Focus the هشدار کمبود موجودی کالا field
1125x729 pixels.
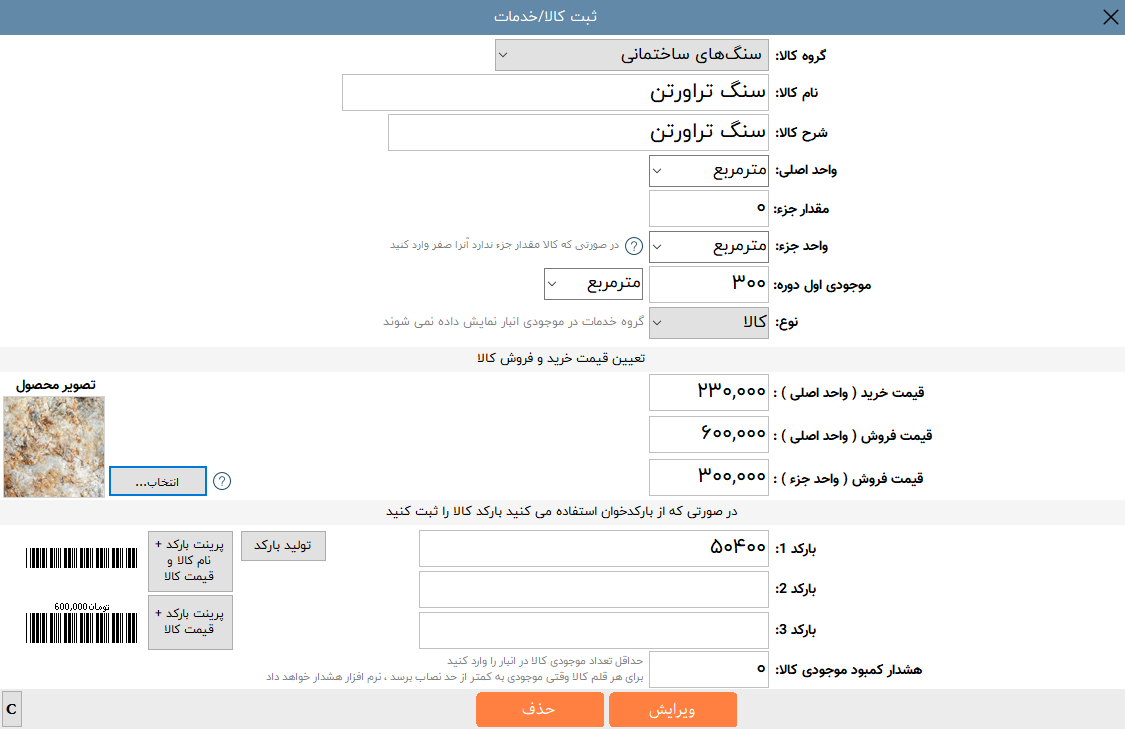pos(709,669)
